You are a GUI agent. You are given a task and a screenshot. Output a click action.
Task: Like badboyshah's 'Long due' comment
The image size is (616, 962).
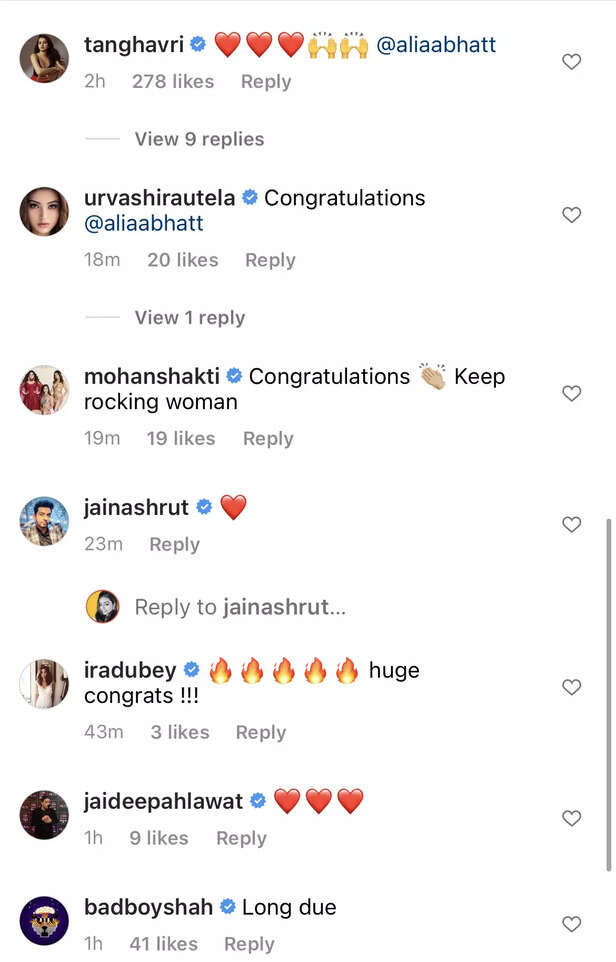(x=571, y=924)
